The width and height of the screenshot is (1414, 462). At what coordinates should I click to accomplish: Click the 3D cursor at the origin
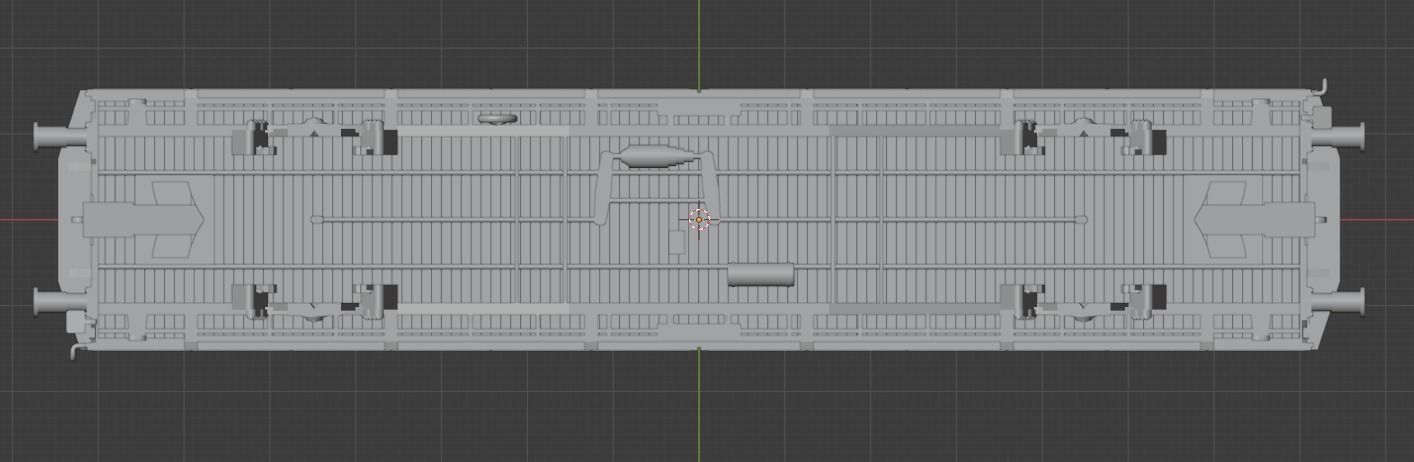click(699, 220)
